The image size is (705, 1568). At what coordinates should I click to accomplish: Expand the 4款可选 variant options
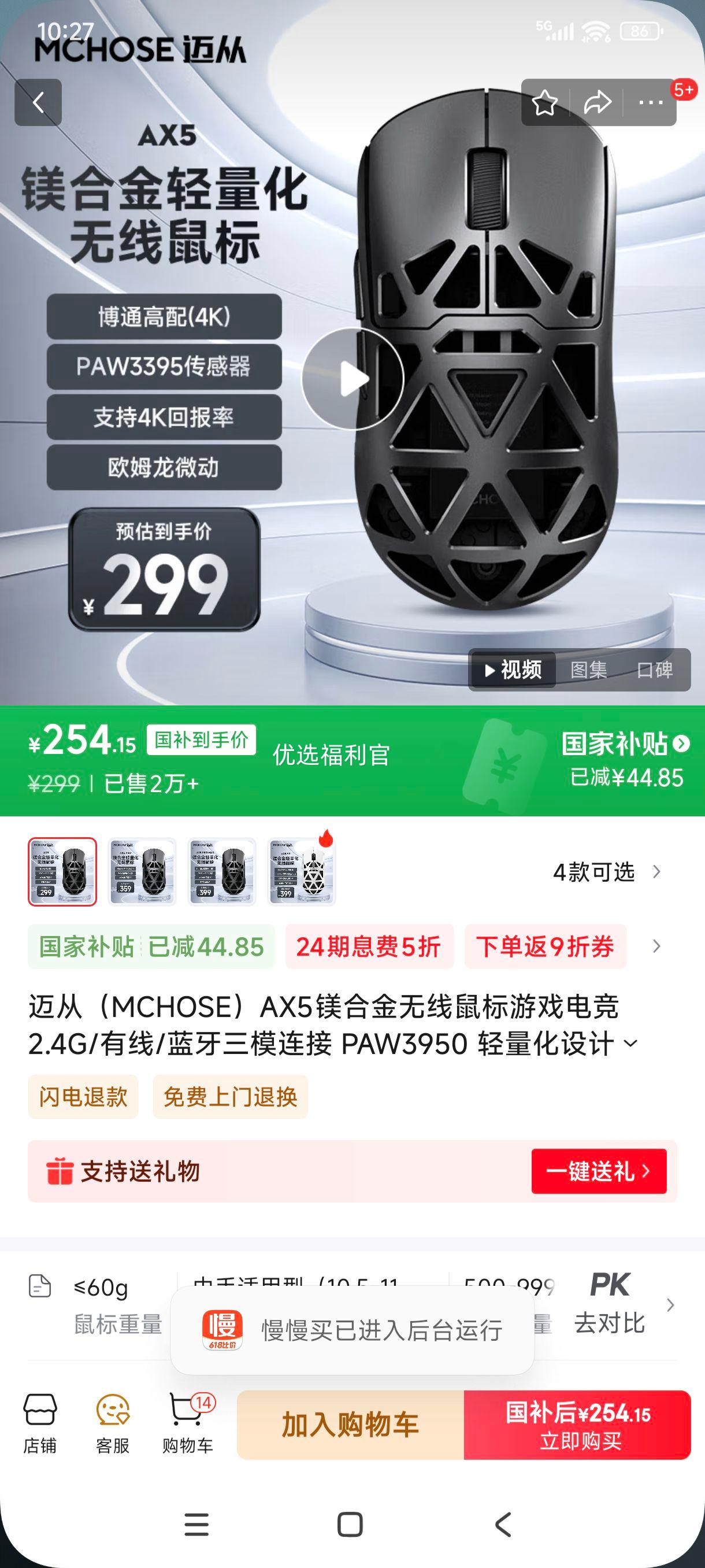pos(606,872)
